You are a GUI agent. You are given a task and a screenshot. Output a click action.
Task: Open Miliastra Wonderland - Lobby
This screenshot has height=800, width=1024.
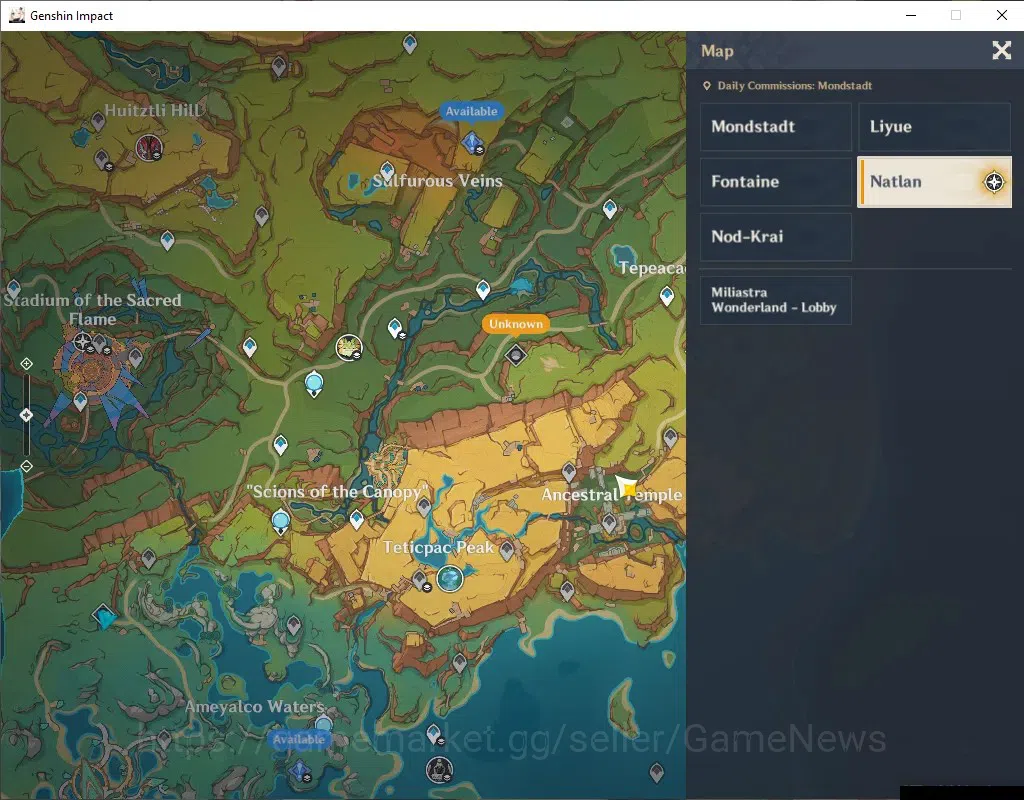pyautogui.click(x=776, y=300)
